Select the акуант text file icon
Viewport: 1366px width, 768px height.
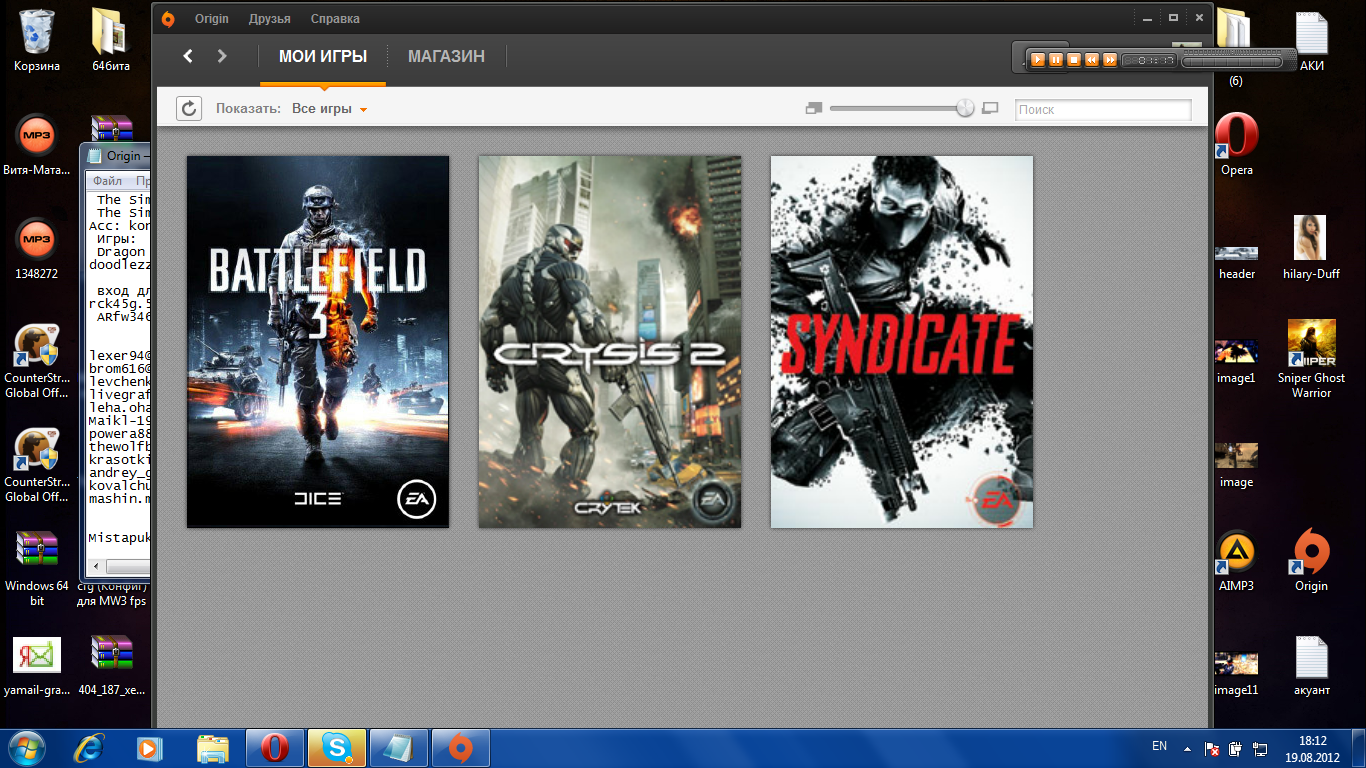click(x=1311, y=665)
